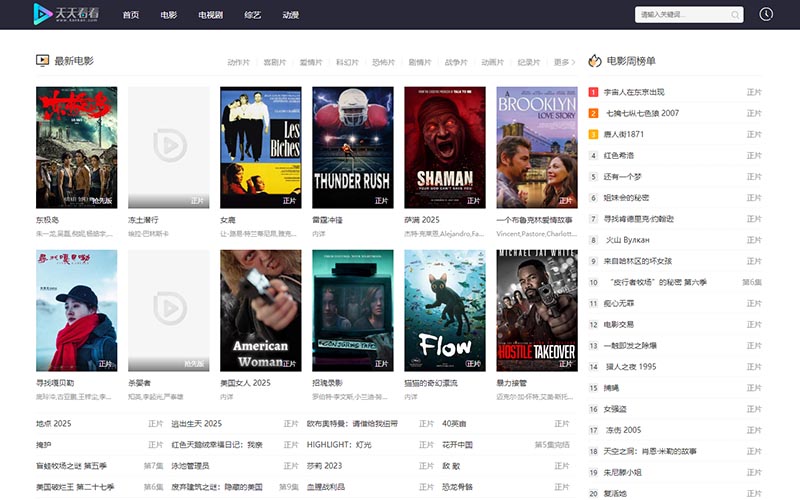This screenshot has width=800, height=500.
Task: Click the 暴力接管 title link
Action: (511, 383)
